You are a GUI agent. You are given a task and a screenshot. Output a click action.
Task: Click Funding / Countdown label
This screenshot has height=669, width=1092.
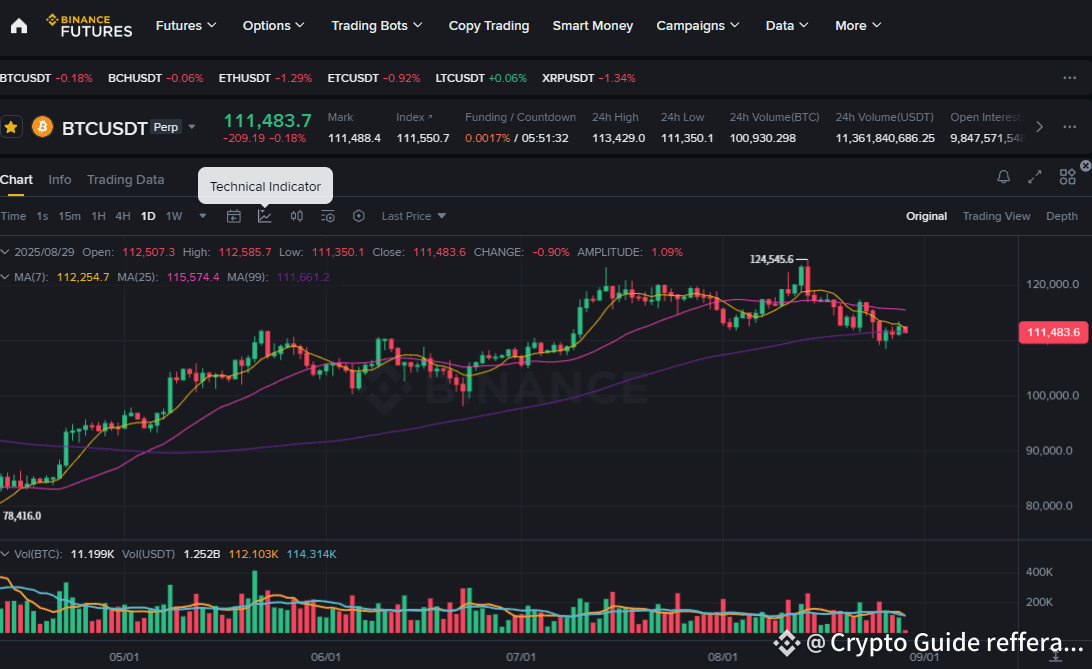tap(520, 117)
